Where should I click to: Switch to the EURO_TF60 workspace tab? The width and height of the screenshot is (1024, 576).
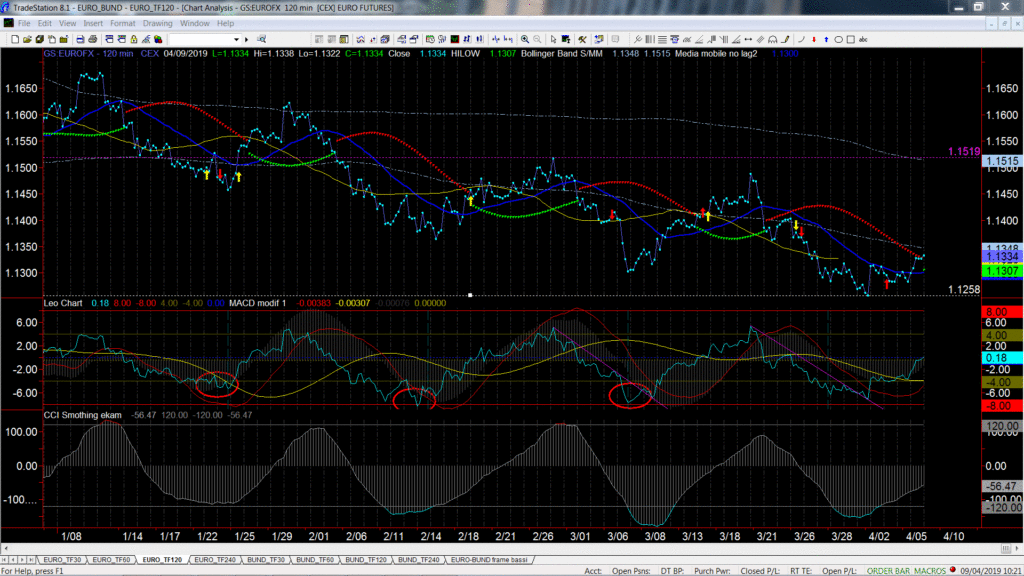click(x=112, y=560)
